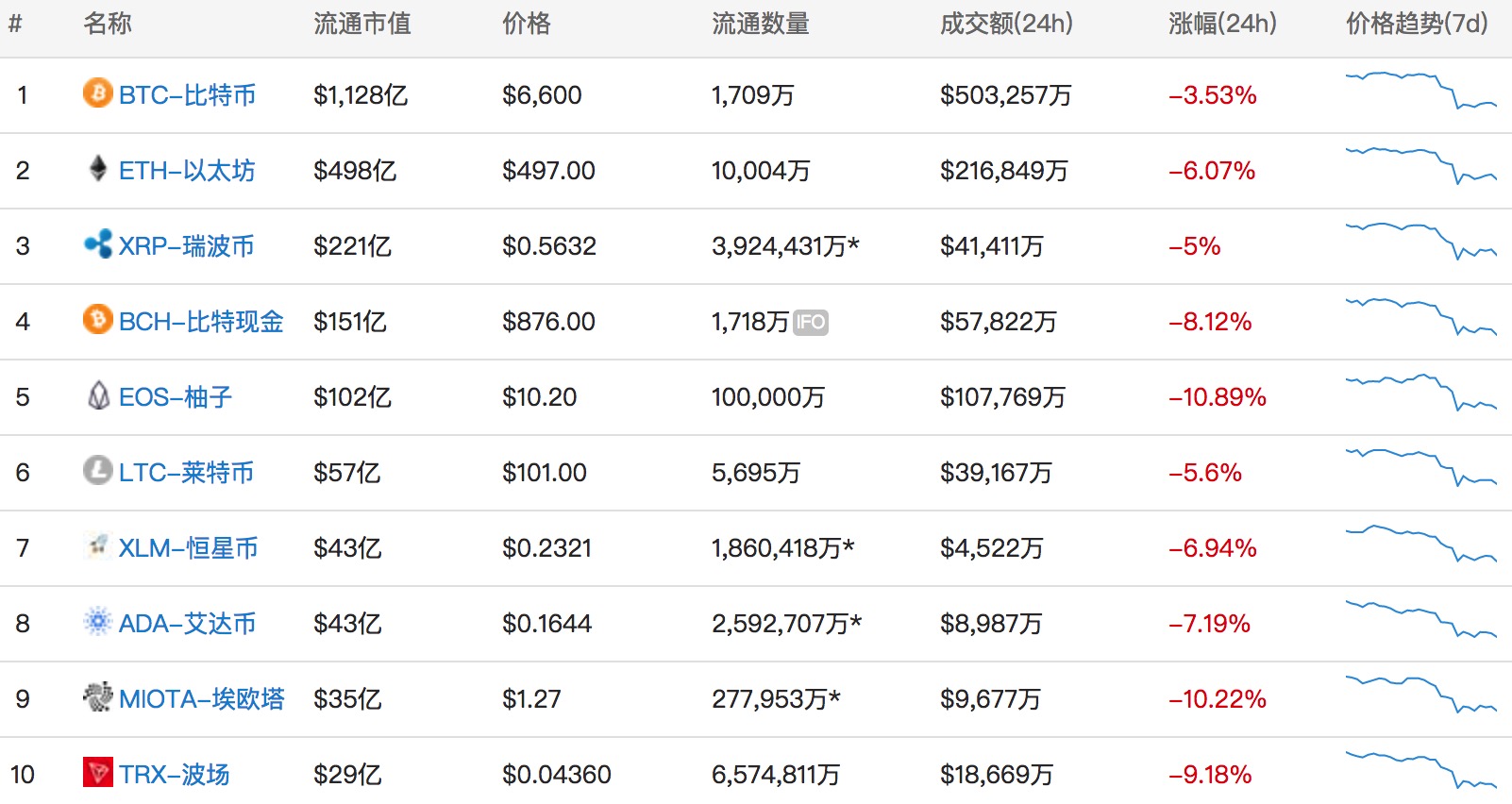Click ETH price $497.00
This screenshot has height=804, width=1512.
pyautogui.click(x=548, y=171)
